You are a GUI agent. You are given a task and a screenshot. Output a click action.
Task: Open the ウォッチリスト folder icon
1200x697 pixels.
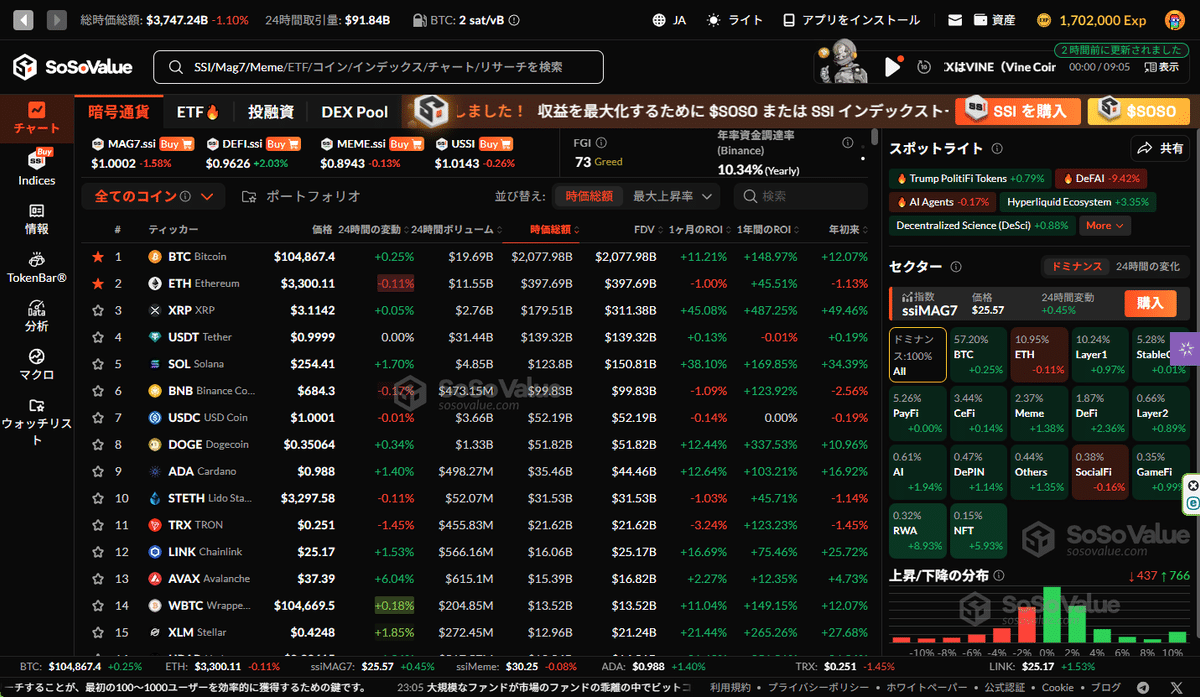[36, 405]
